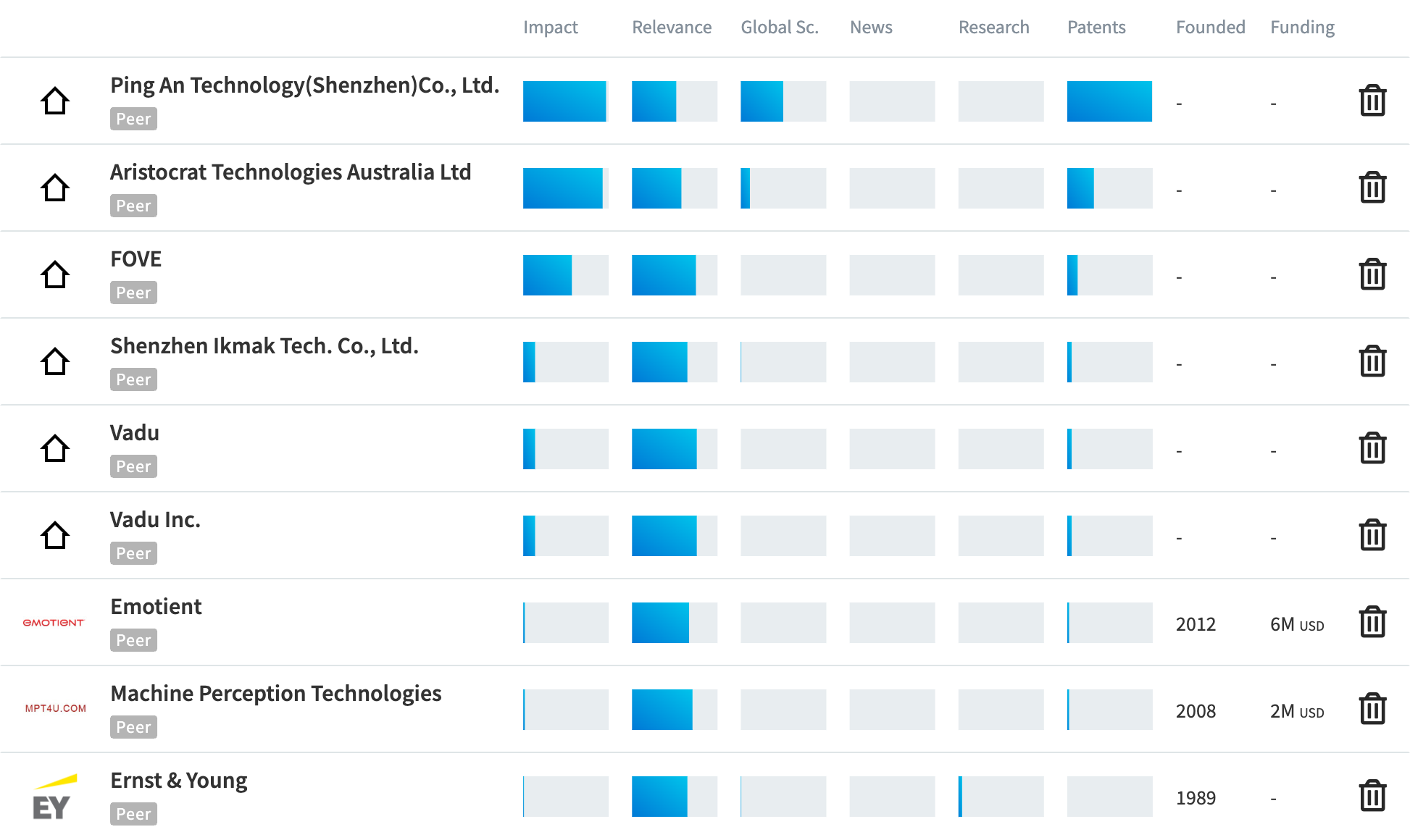Screen dimensions: 1410x840
Task: Click house icon next to Vadu Inc.
Action: click(x=55, y=535)
